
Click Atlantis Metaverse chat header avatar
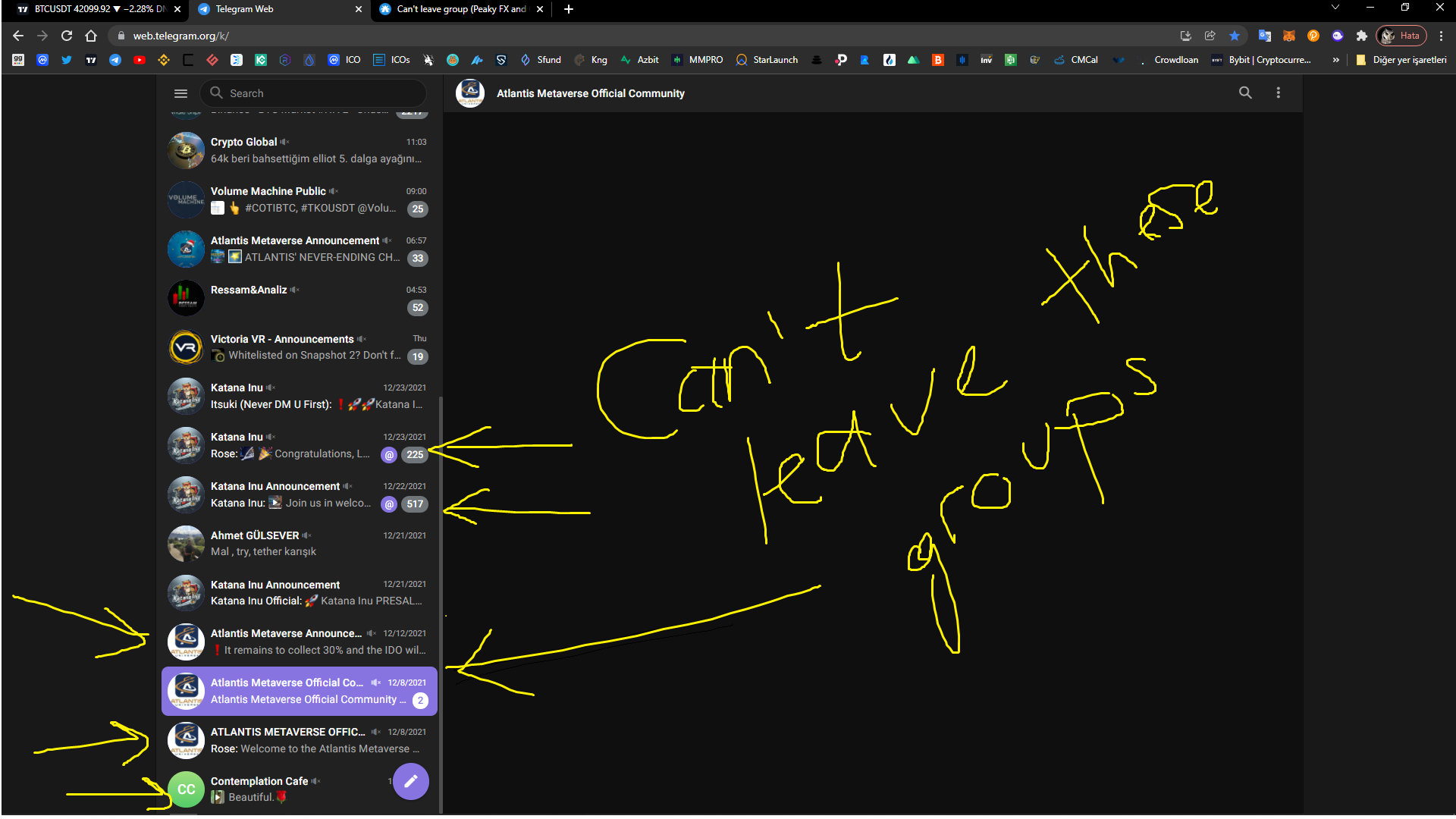click(470, 93)
